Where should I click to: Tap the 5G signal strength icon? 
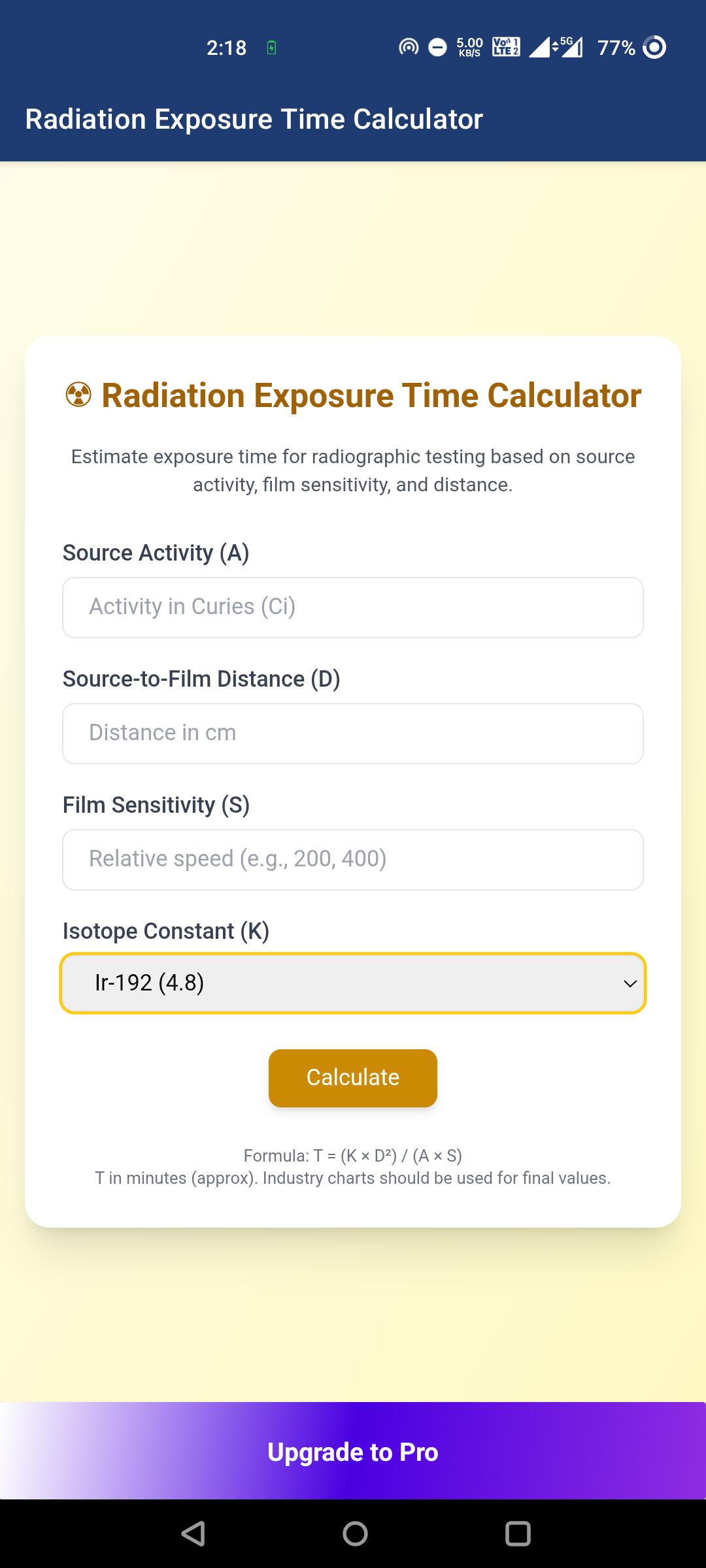point(567,48)
